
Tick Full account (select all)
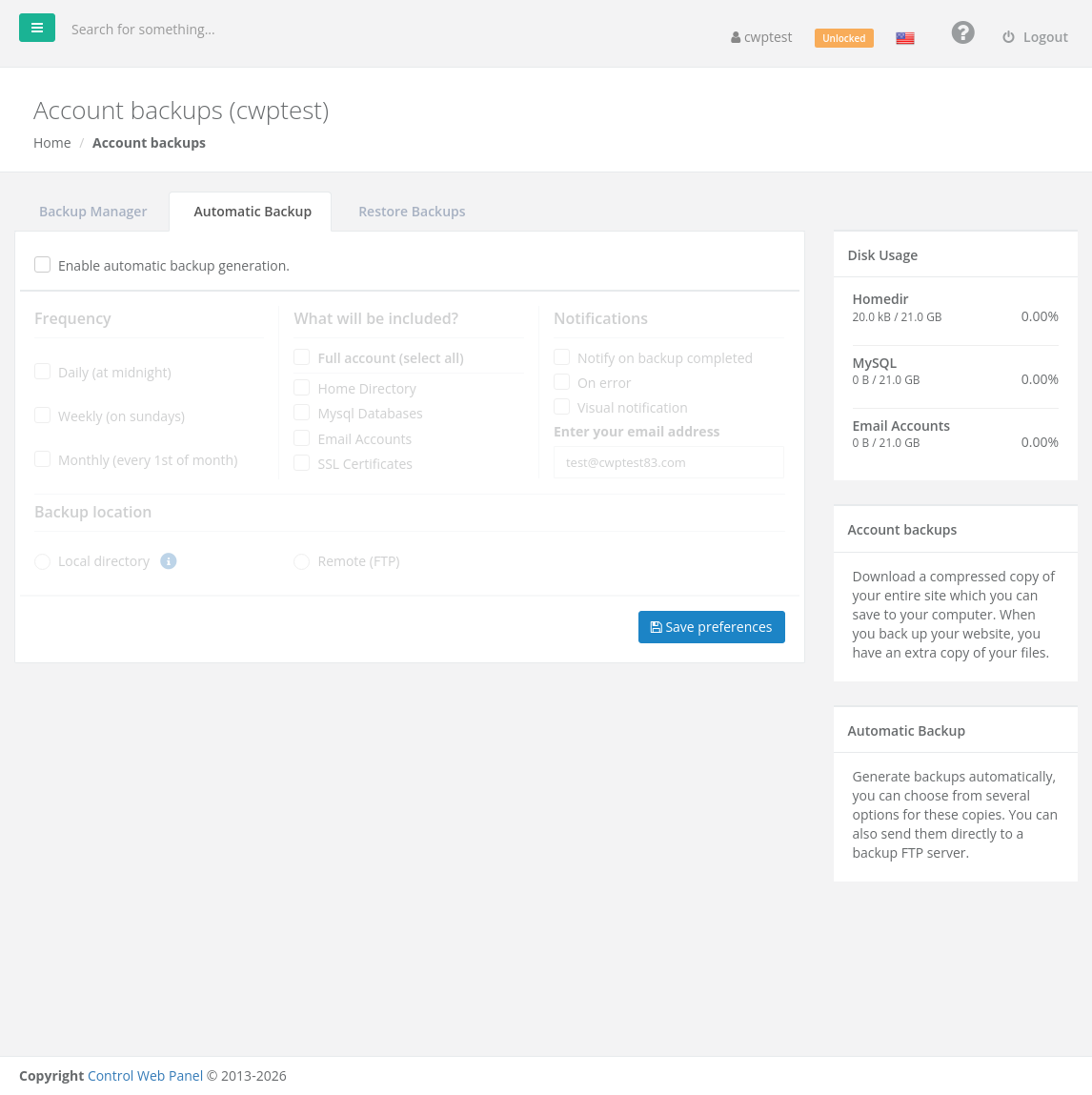click(302, 356)
